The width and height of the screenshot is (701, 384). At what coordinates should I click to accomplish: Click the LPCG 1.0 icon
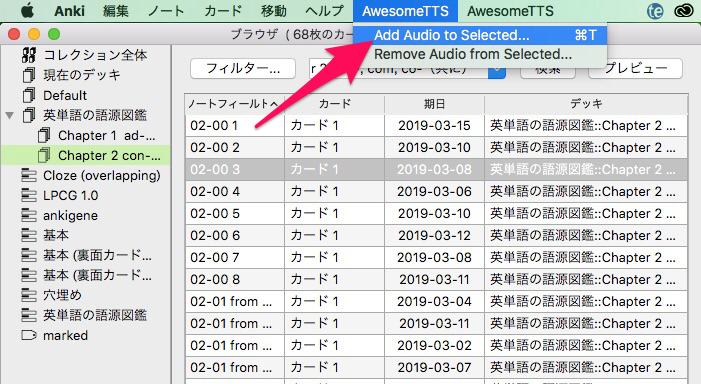click(29, 195)
